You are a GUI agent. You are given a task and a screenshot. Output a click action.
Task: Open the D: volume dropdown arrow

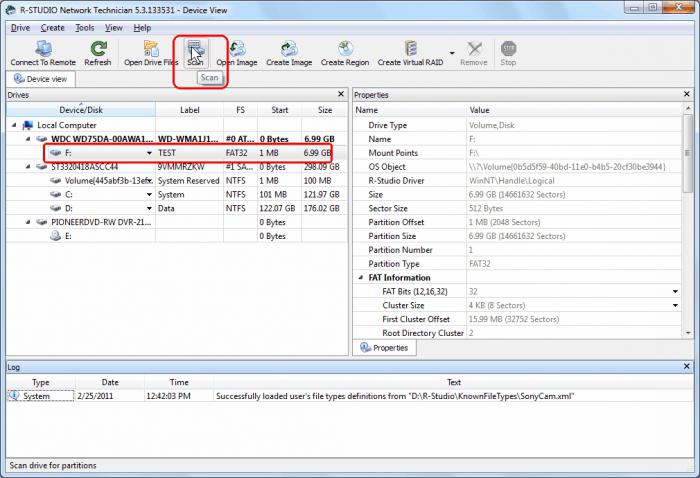149,208
